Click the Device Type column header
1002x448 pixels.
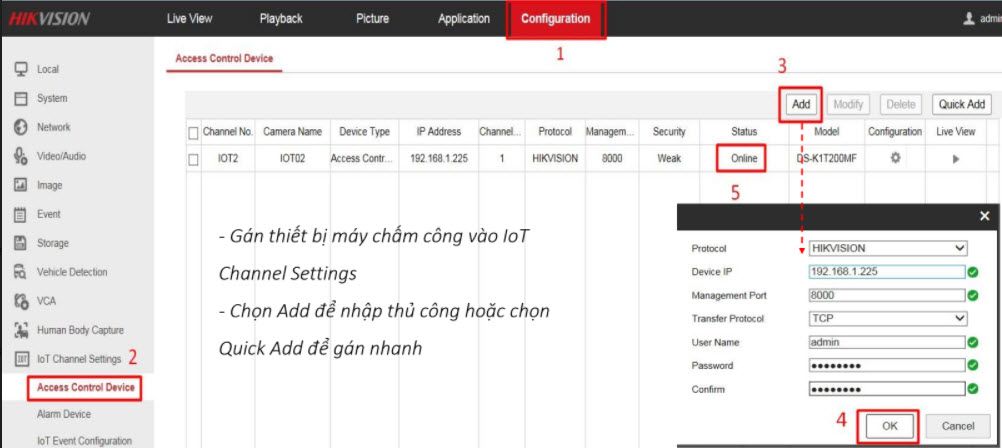click(x=364, y=132)
